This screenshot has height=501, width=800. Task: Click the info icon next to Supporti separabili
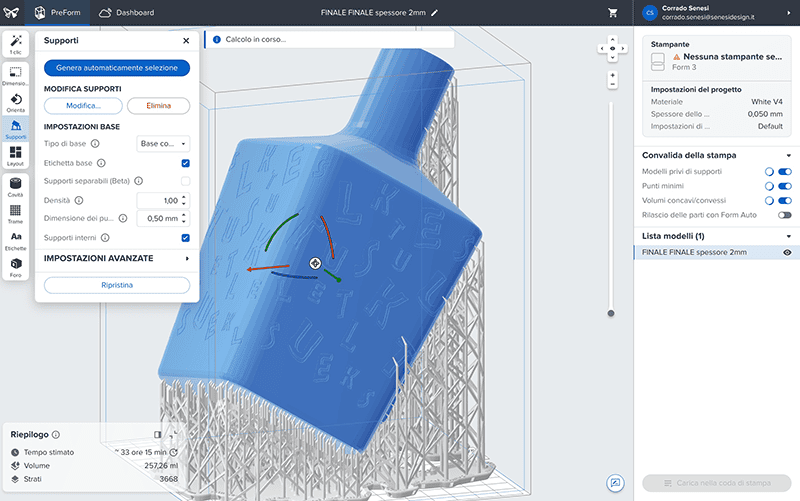tap(138, 181)
